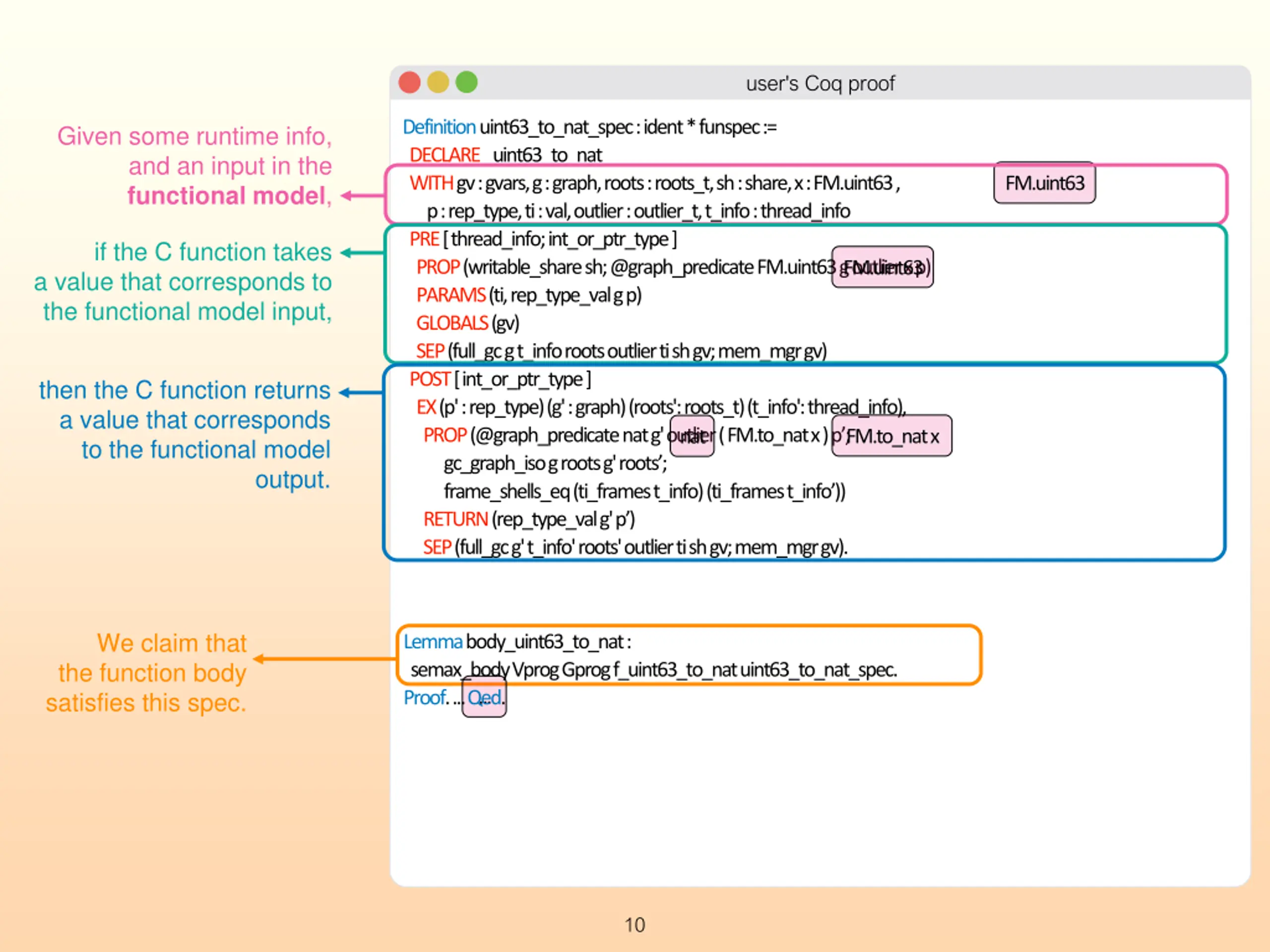
Task: Click the red "EX" keyword
Action: pos(426,407)
